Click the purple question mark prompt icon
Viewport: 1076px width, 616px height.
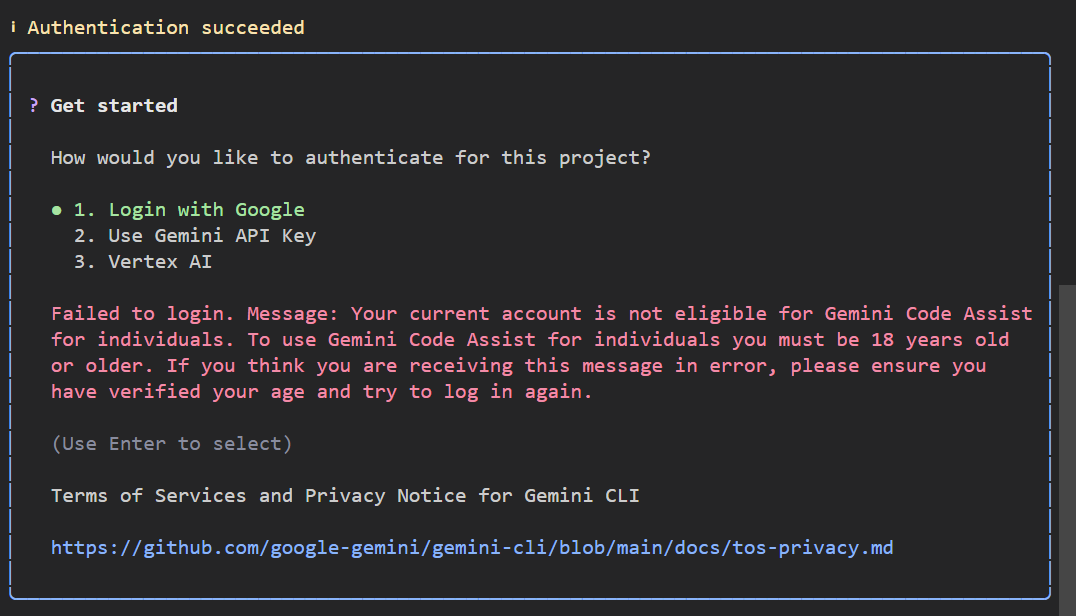coord(34,106)
